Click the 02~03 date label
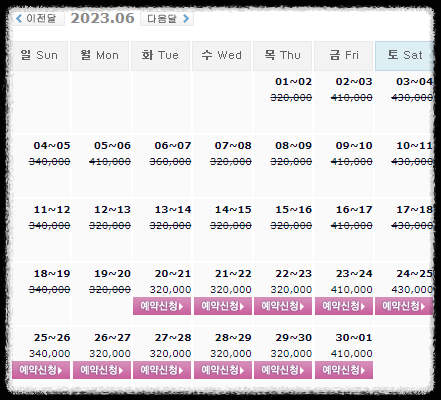Screen dimensions: 441x400 click(x=354, y=82)
